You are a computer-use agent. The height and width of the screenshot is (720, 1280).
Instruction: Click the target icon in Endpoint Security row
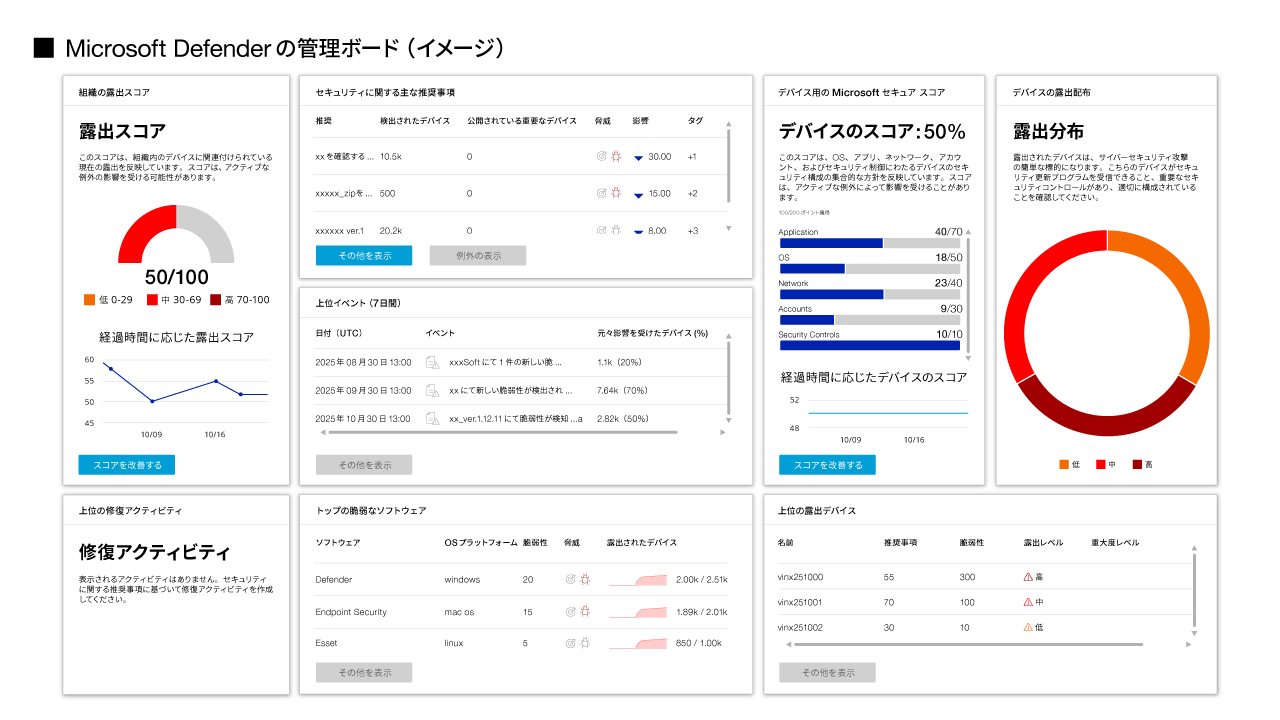(570, 611)
